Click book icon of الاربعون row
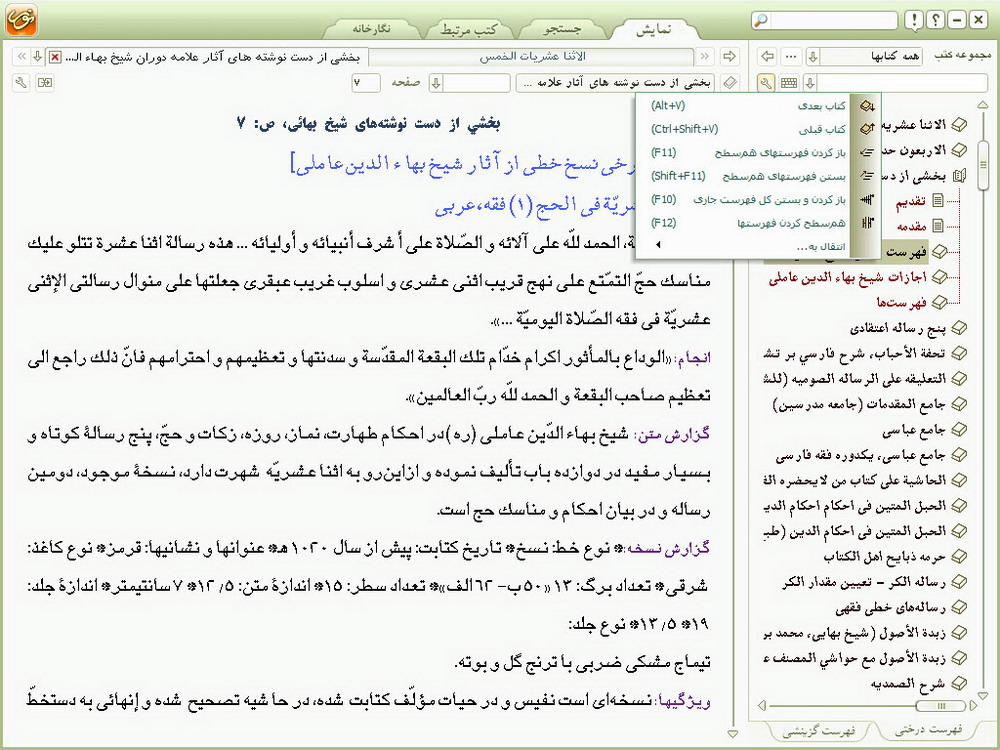 [959, 150]
